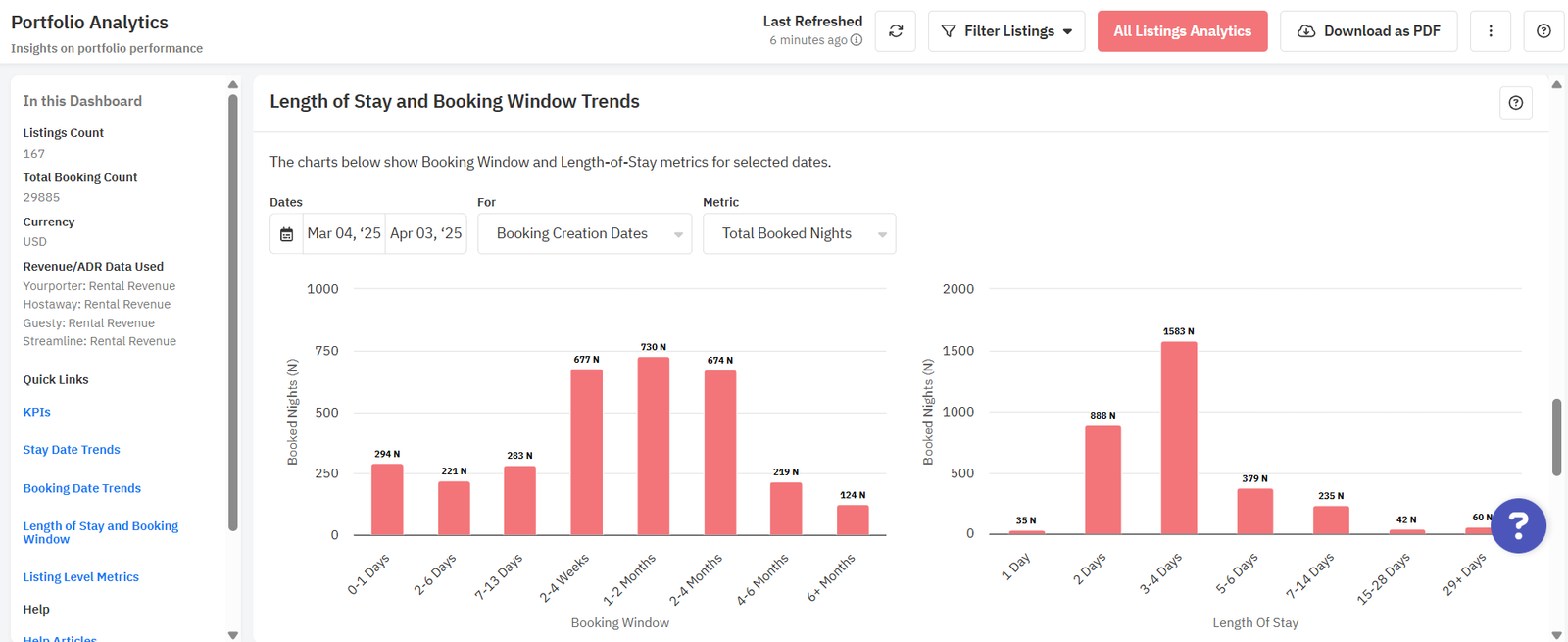Open Stay Date Trends quick link
This screenshot has height=642, width=1568.
72,450
